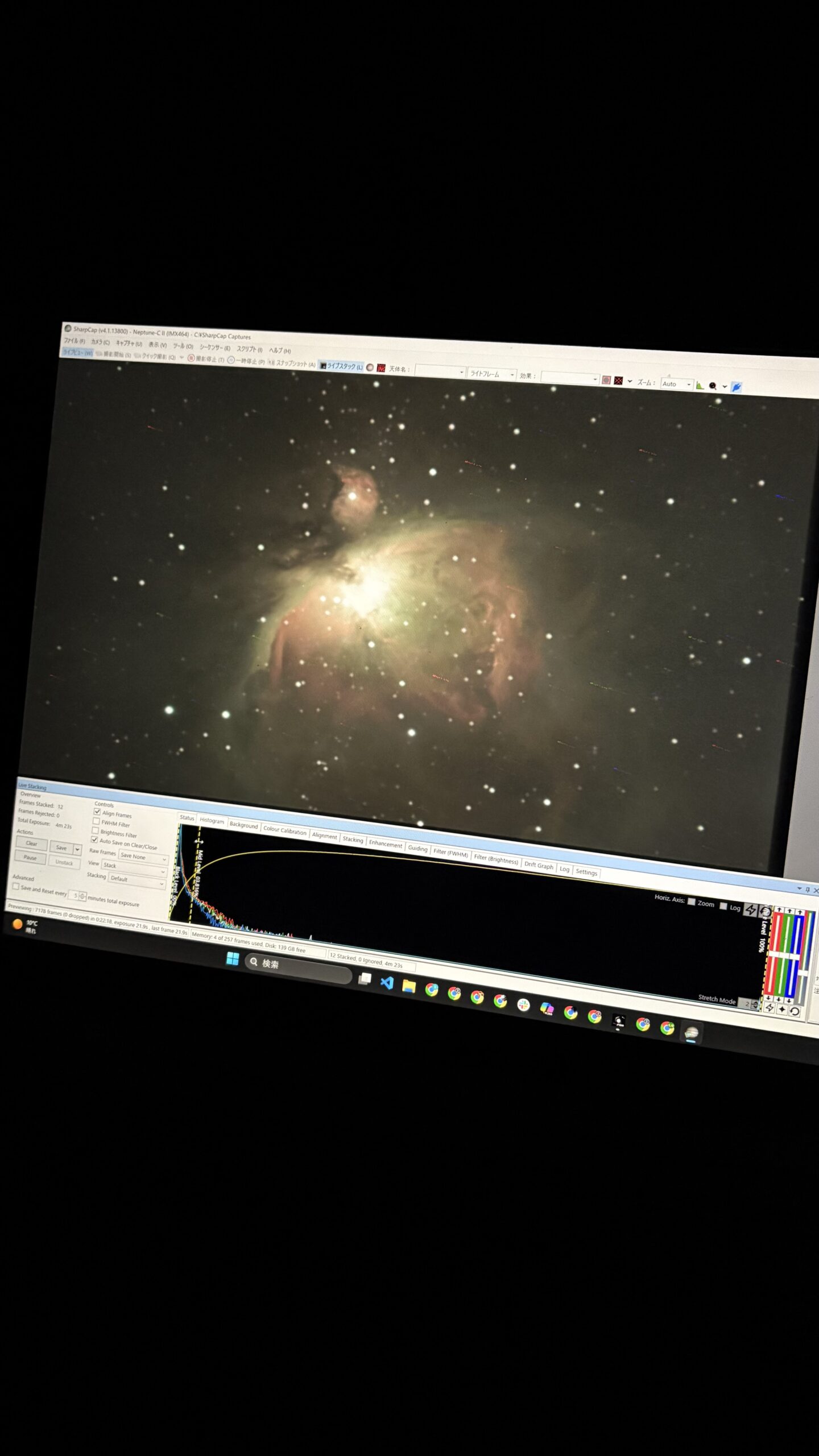Viewport: 819px width, 1456px height.
Task: Click the four-point star icon below color sliders
Action: pos(782,1010)
